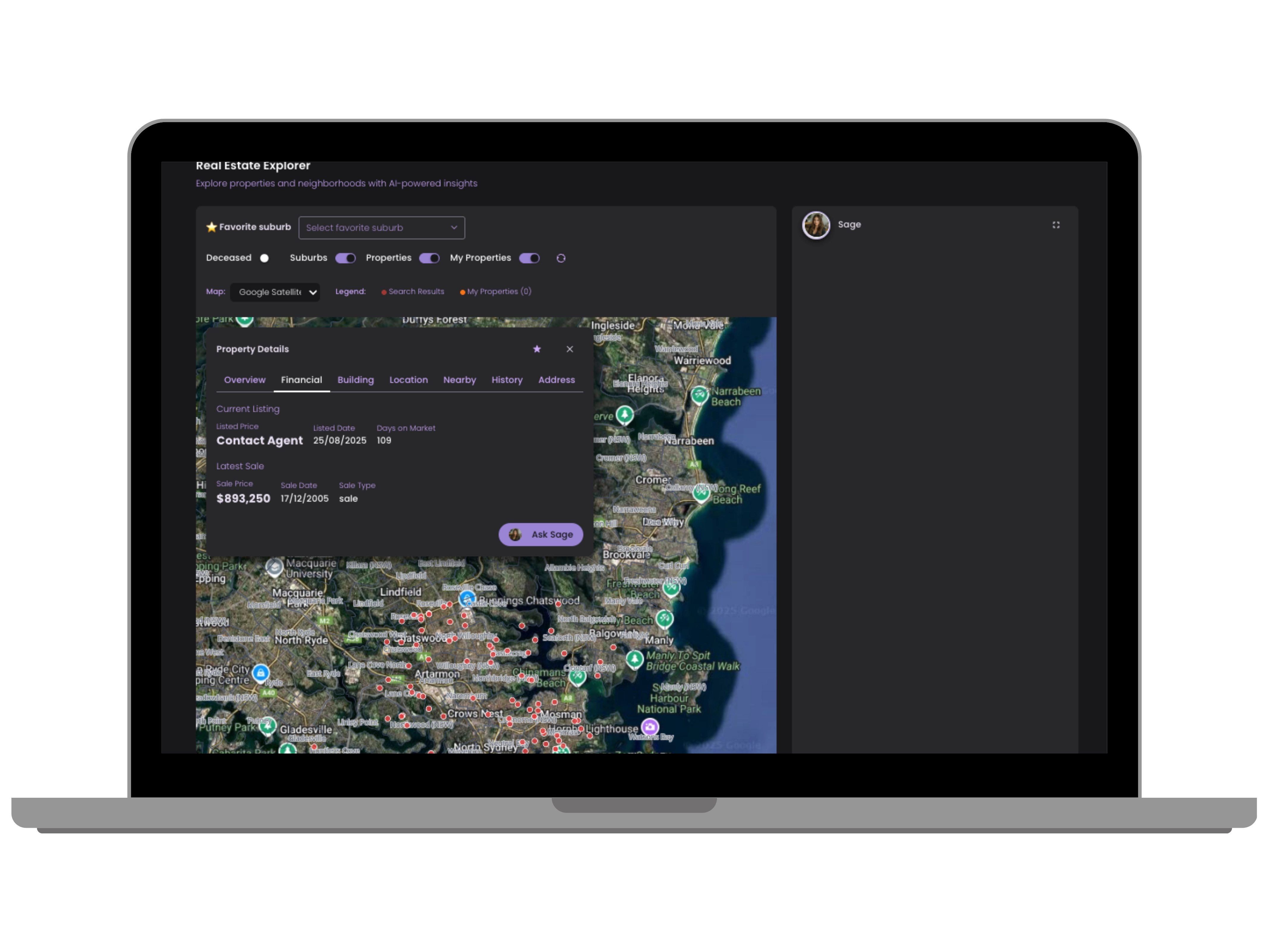The image size is (1269, 952).
Task: Switch off My Properties toggle
Action: click(529, 258)
